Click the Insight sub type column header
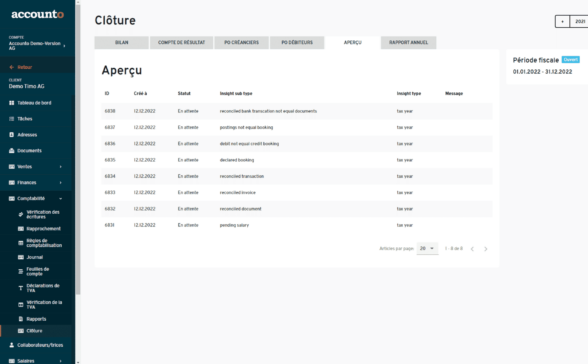Screen dimensions: 588x364 [236, 93]
